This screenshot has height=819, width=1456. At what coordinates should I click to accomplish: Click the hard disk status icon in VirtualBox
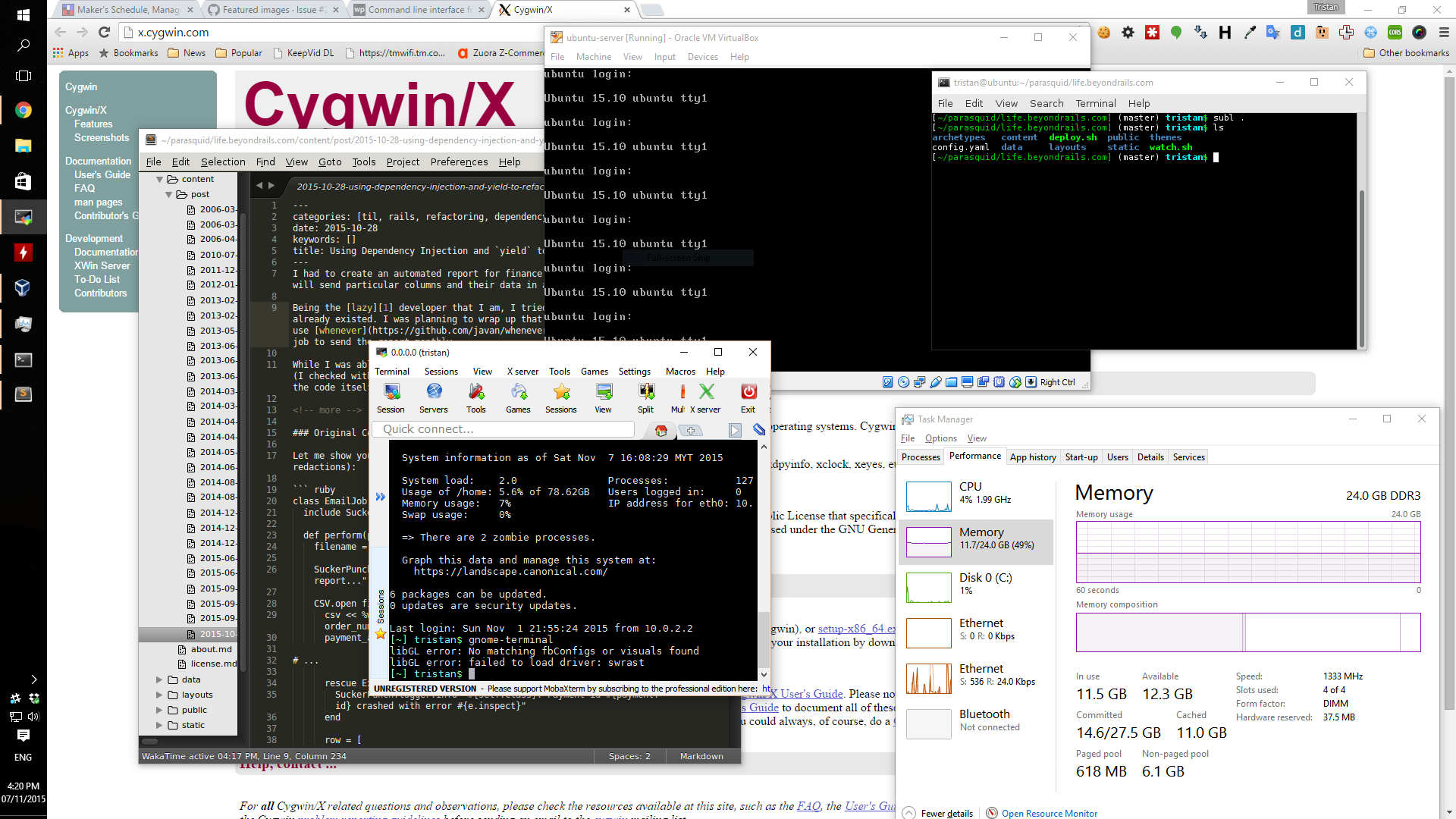point(888,382)
